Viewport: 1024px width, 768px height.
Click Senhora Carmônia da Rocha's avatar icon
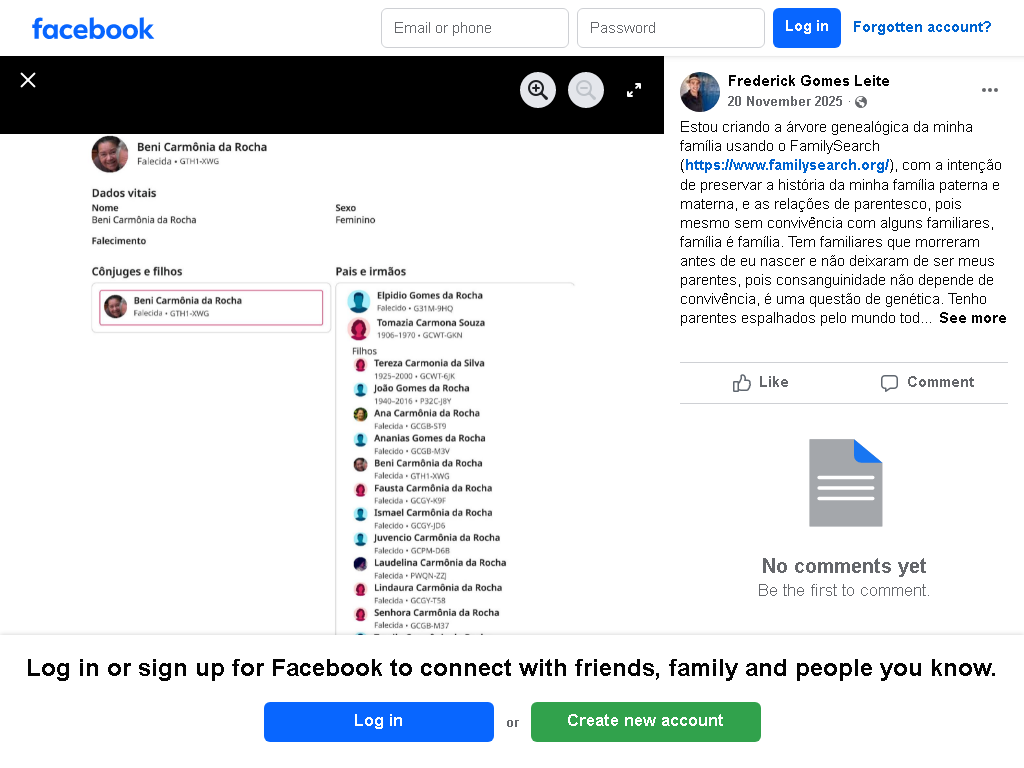pos(360,615)
